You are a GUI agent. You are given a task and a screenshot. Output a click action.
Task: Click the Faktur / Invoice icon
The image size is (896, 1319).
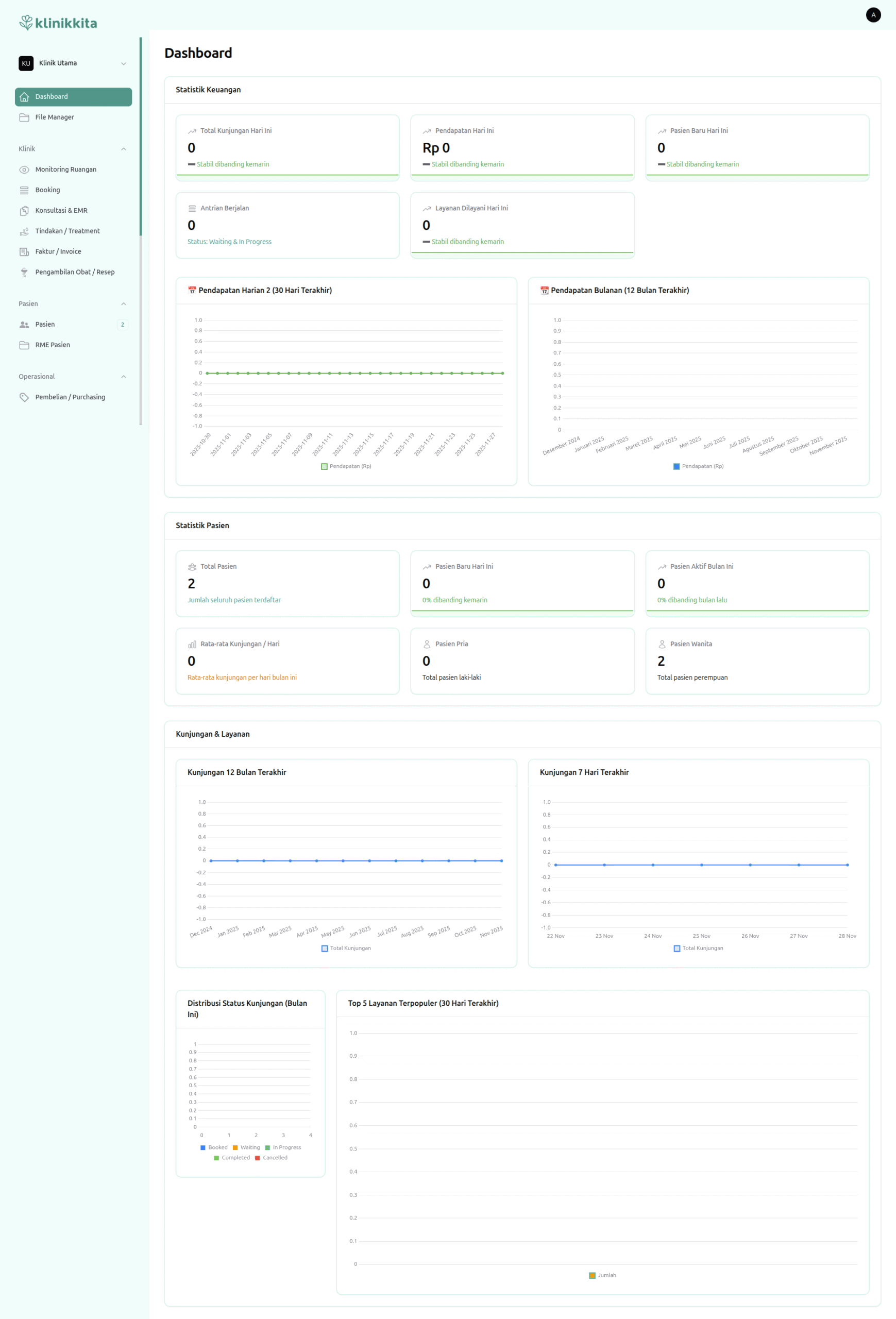[x=24, y=251]
